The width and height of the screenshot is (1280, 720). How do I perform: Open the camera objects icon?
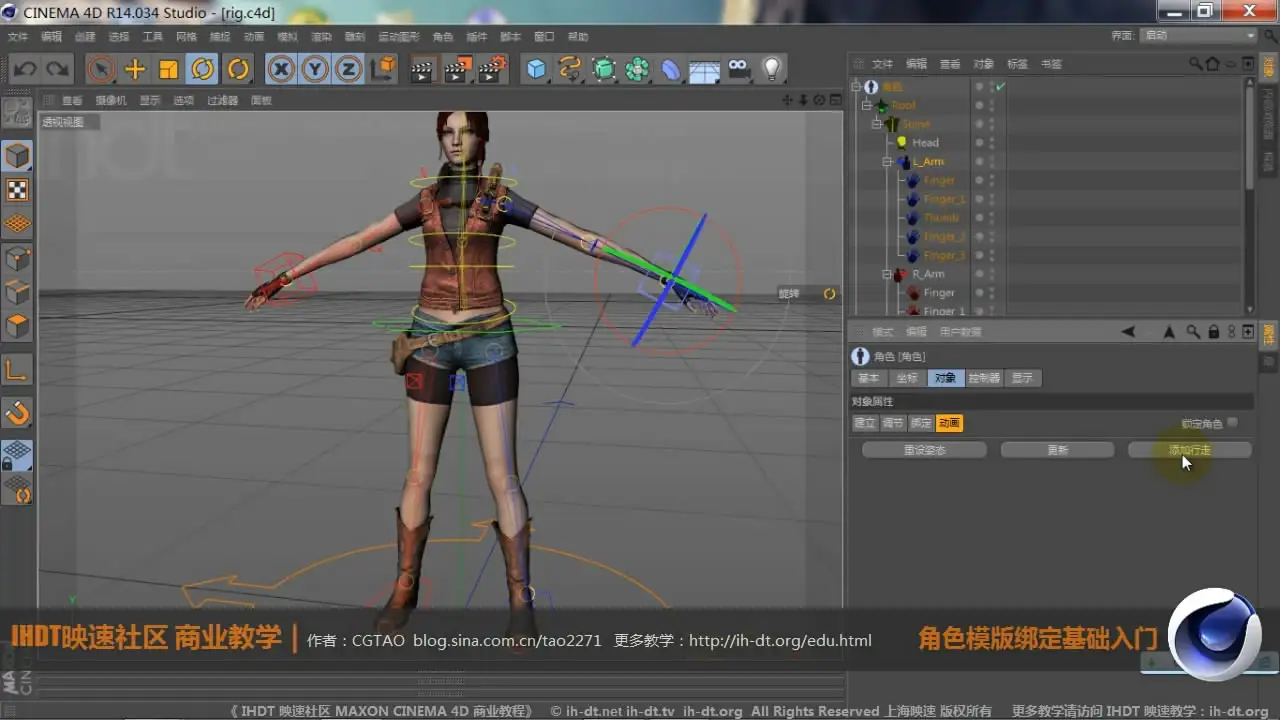coord(738,69)
